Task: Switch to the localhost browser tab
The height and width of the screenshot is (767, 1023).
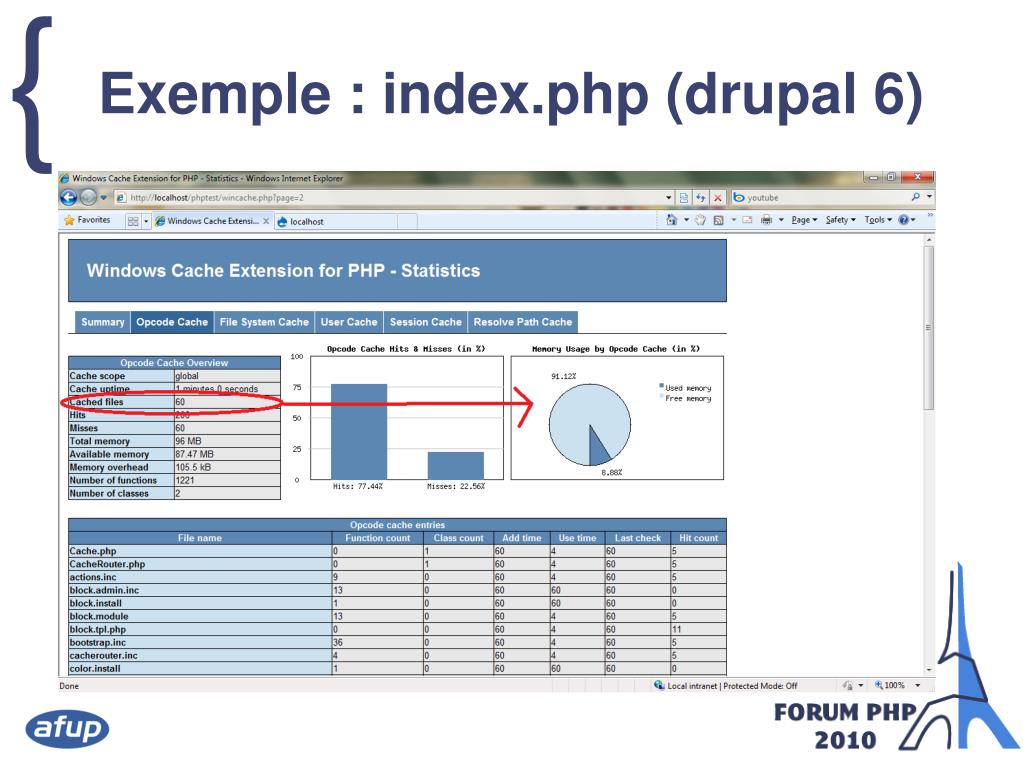Action: (x=335, y=222)
